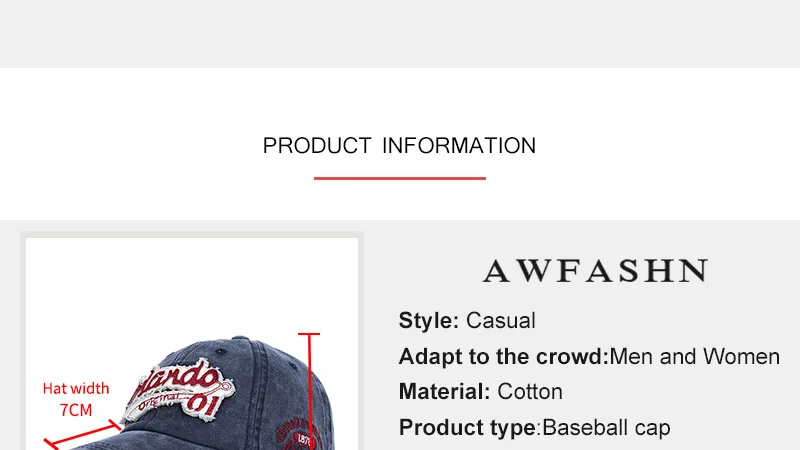Viewport: 800px width, 450px height.
Task: Select the Style: Casual text
Action: click(x=467, y=321)
